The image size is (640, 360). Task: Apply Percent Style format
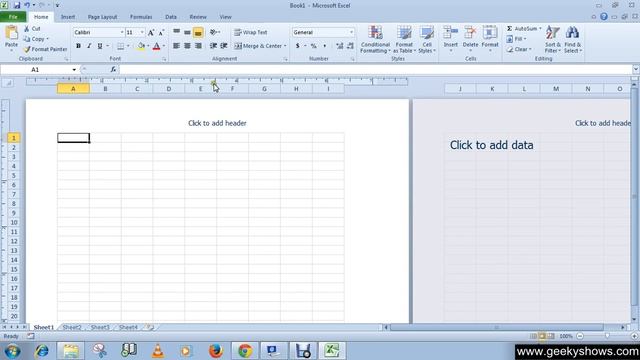tap(313, 46)
